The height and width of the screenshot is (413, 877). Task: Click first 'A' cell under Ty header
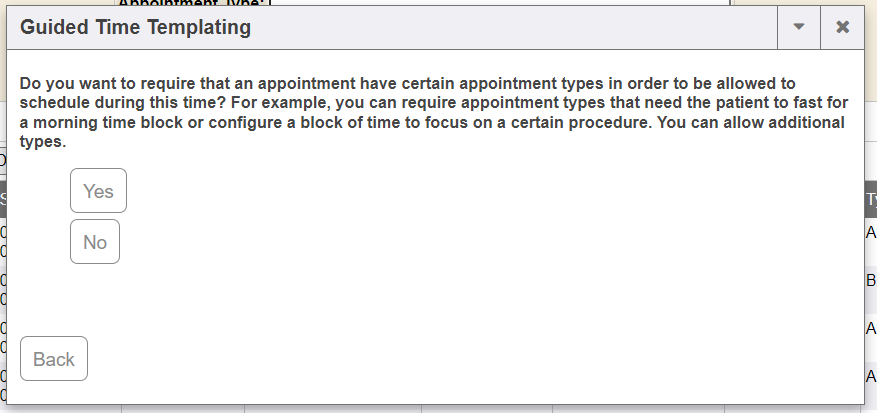870,233
